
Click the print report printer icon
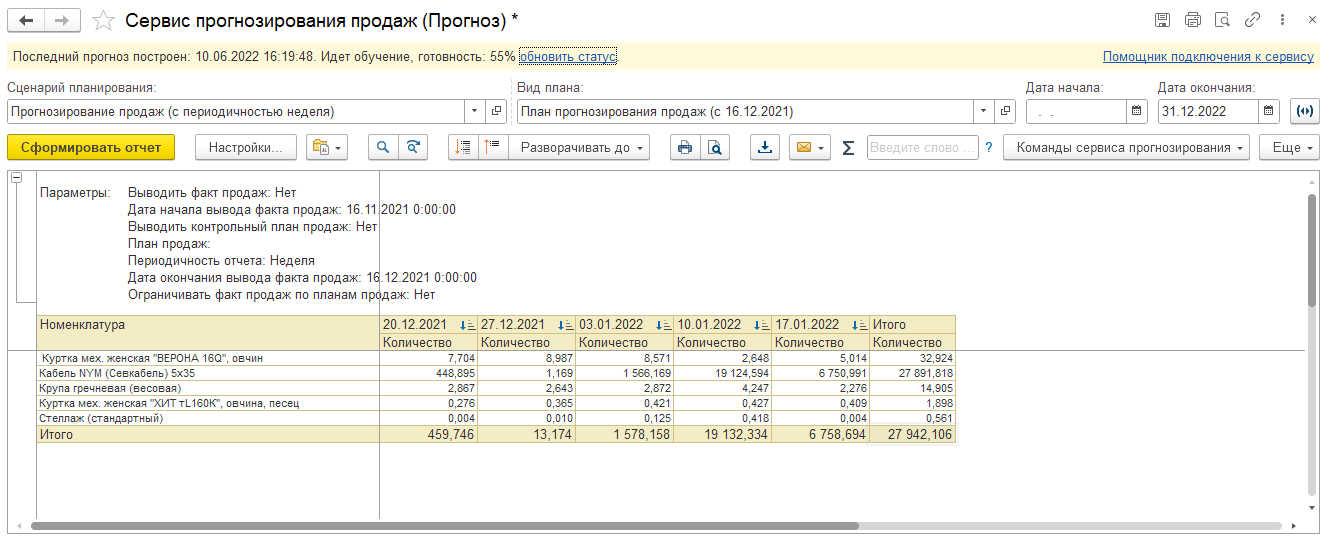685,147
